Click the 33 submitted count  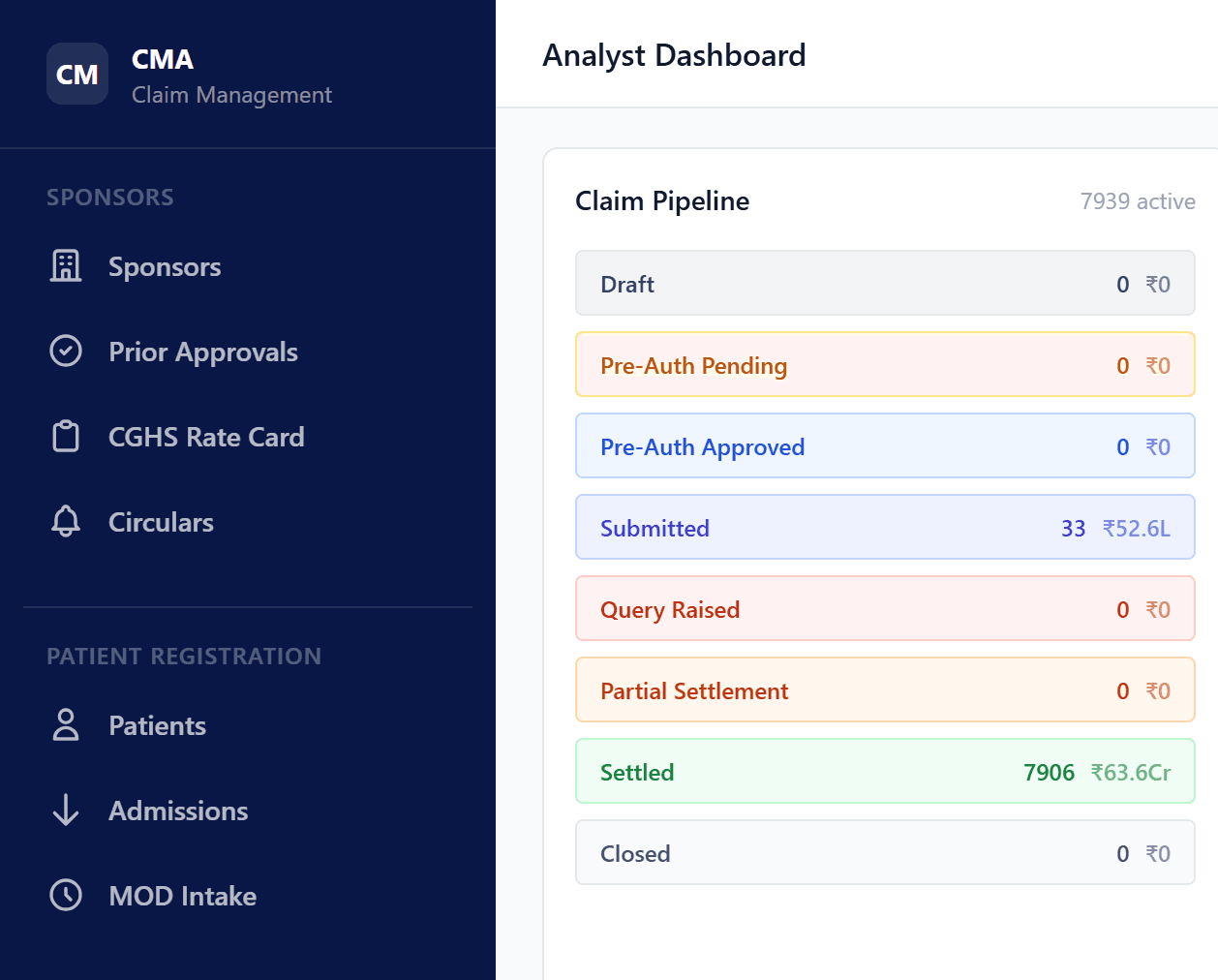pos(1073,529)
